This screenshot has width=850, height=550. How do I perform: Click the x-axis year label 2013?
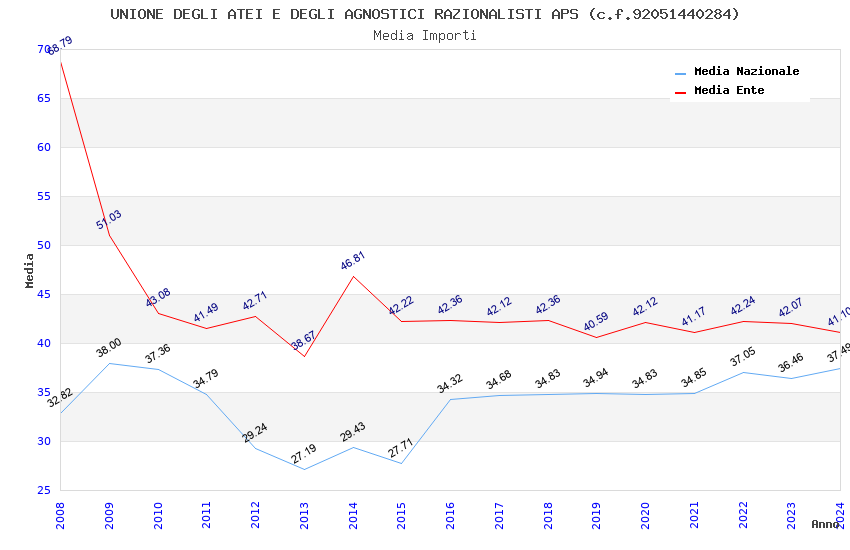[304, 515]
